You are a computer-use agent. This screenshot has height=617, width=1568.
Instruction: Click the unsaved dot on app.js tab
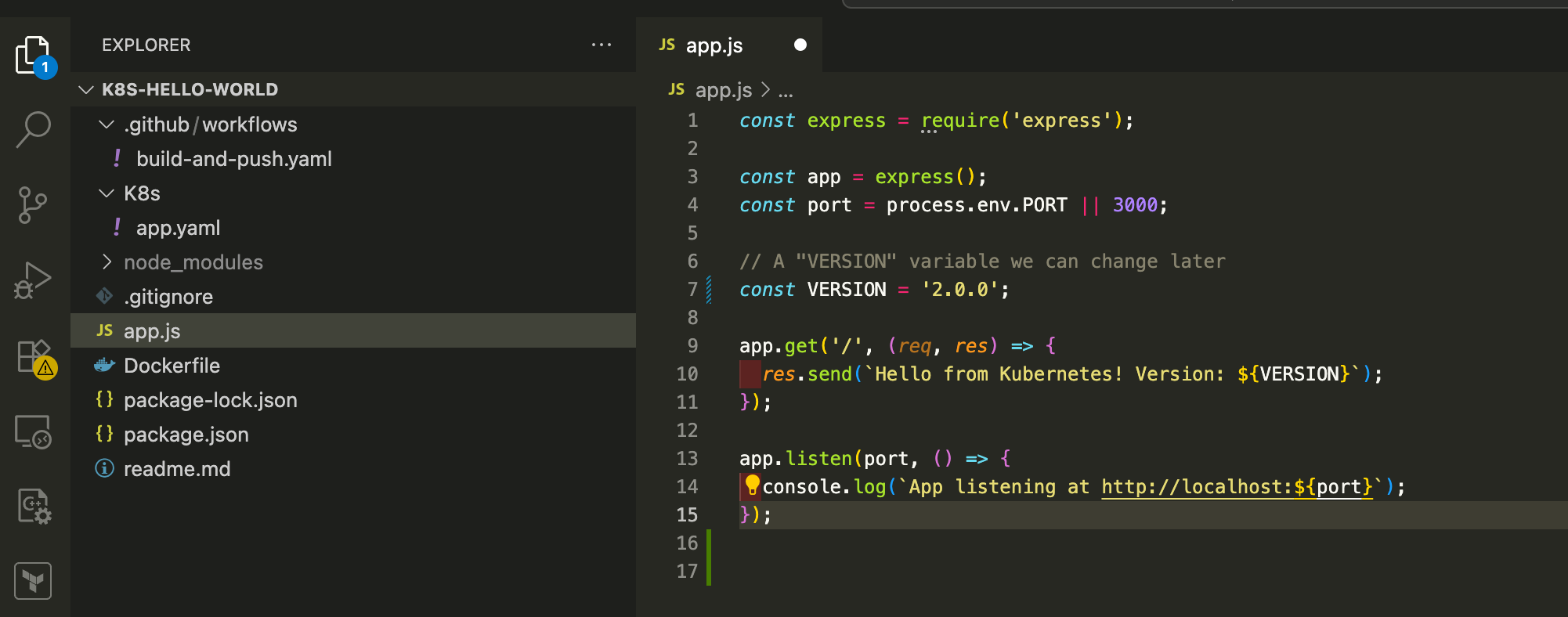point(800,45)
